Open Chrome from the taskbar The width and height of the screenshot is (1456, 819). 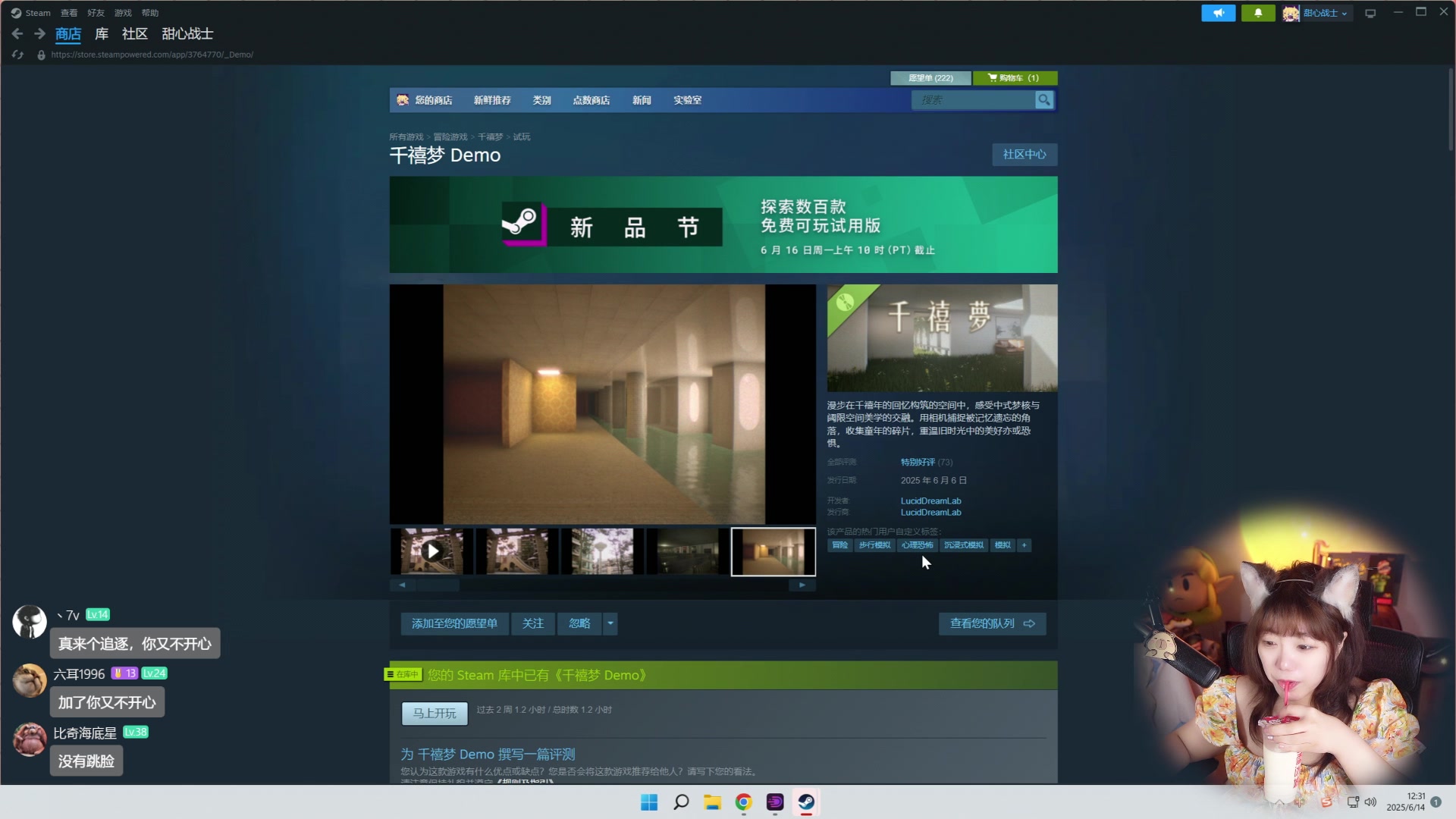click(744, 802)
